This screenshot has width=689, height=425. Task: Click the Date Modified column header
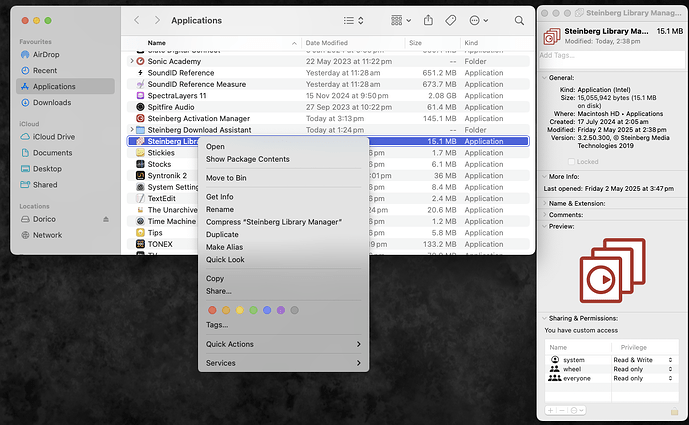[326, 44]
